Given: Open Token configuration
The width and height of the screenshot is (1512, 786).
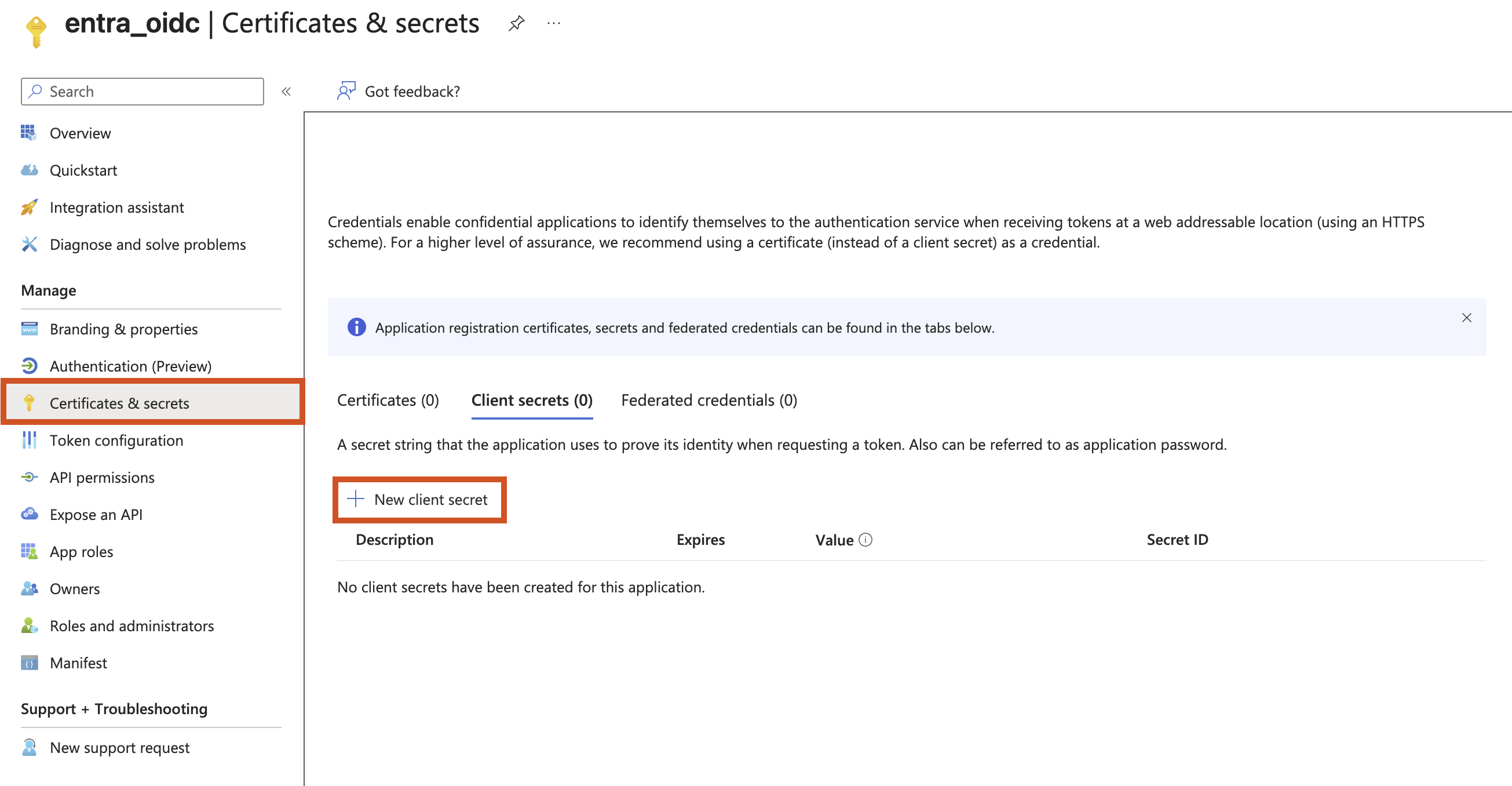Looking at the screenshot, I should coord(116,441).
